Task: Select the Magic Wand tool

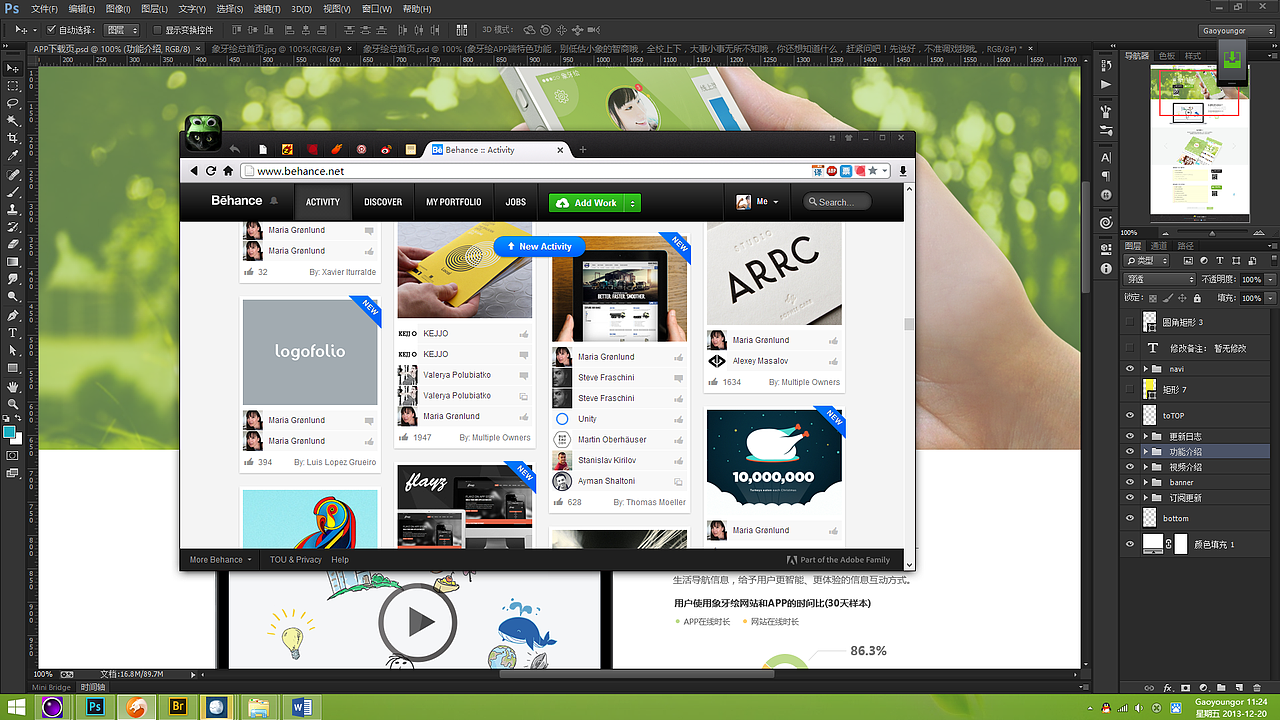Action: pos(13,120)
